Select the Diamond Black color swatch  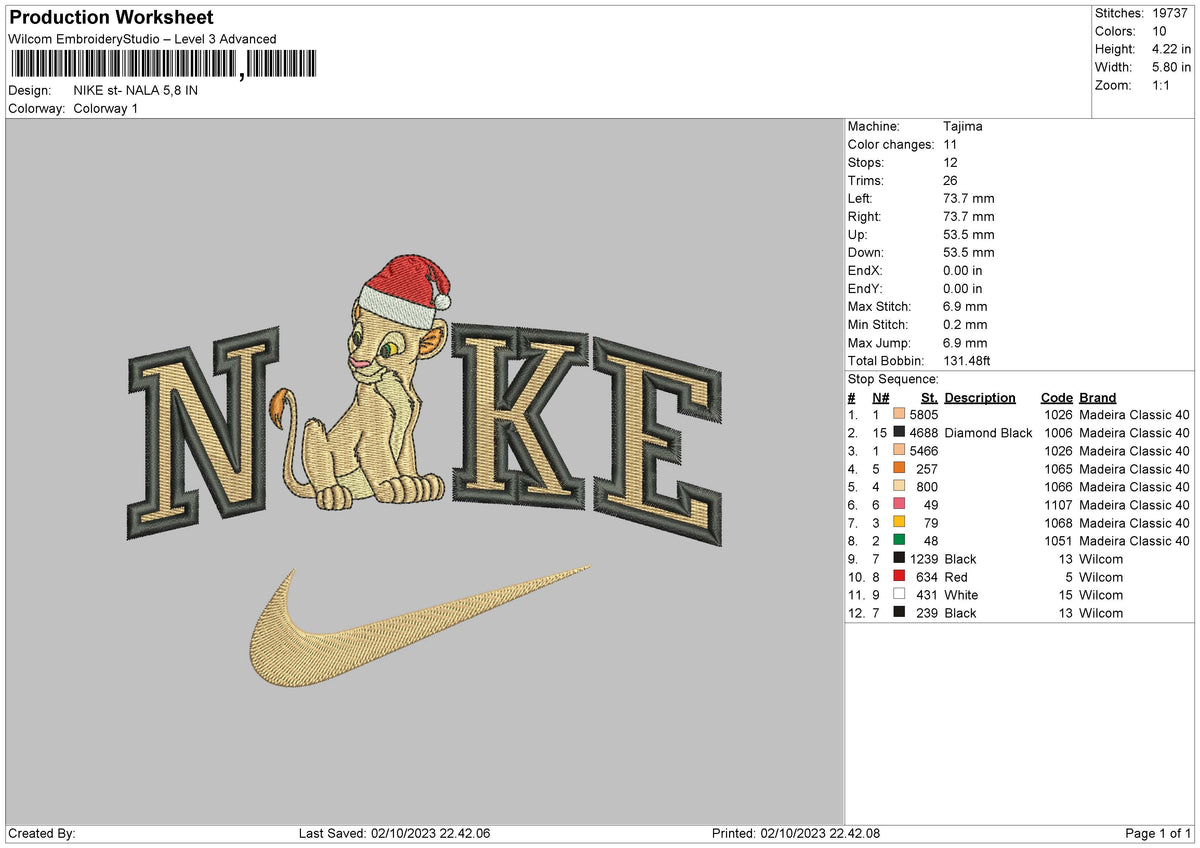click(x=900, y=433)
